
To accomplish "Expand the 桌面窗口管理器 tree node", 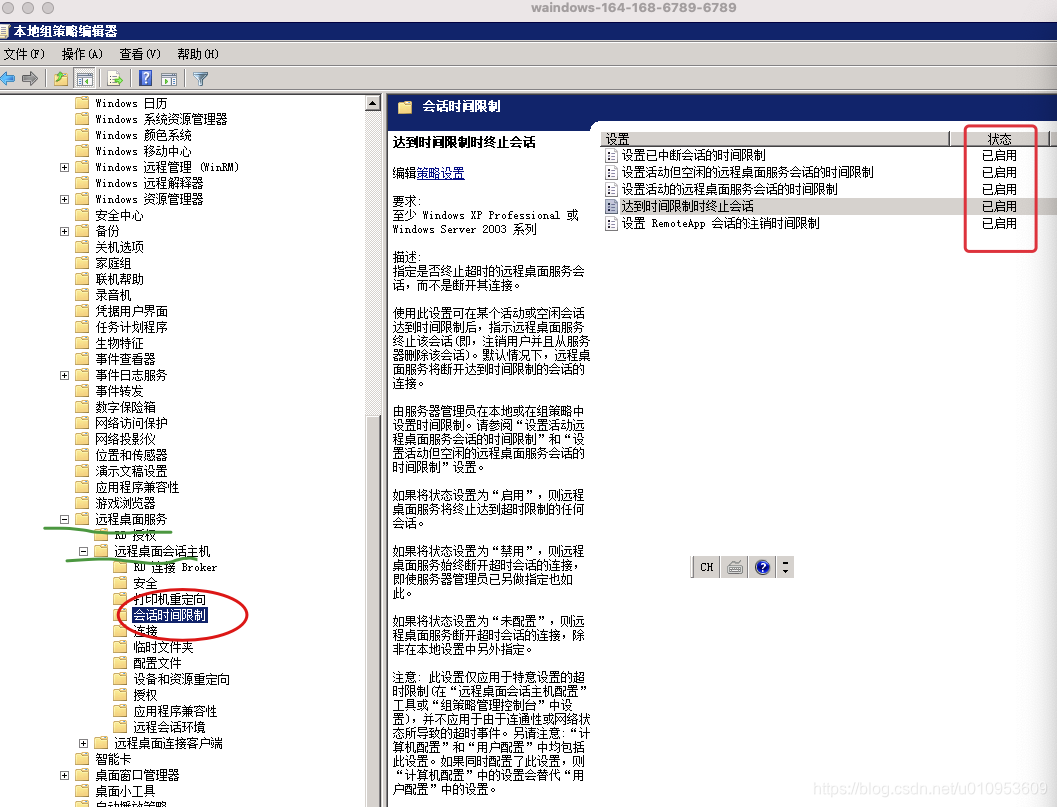I will coord(64,775).
